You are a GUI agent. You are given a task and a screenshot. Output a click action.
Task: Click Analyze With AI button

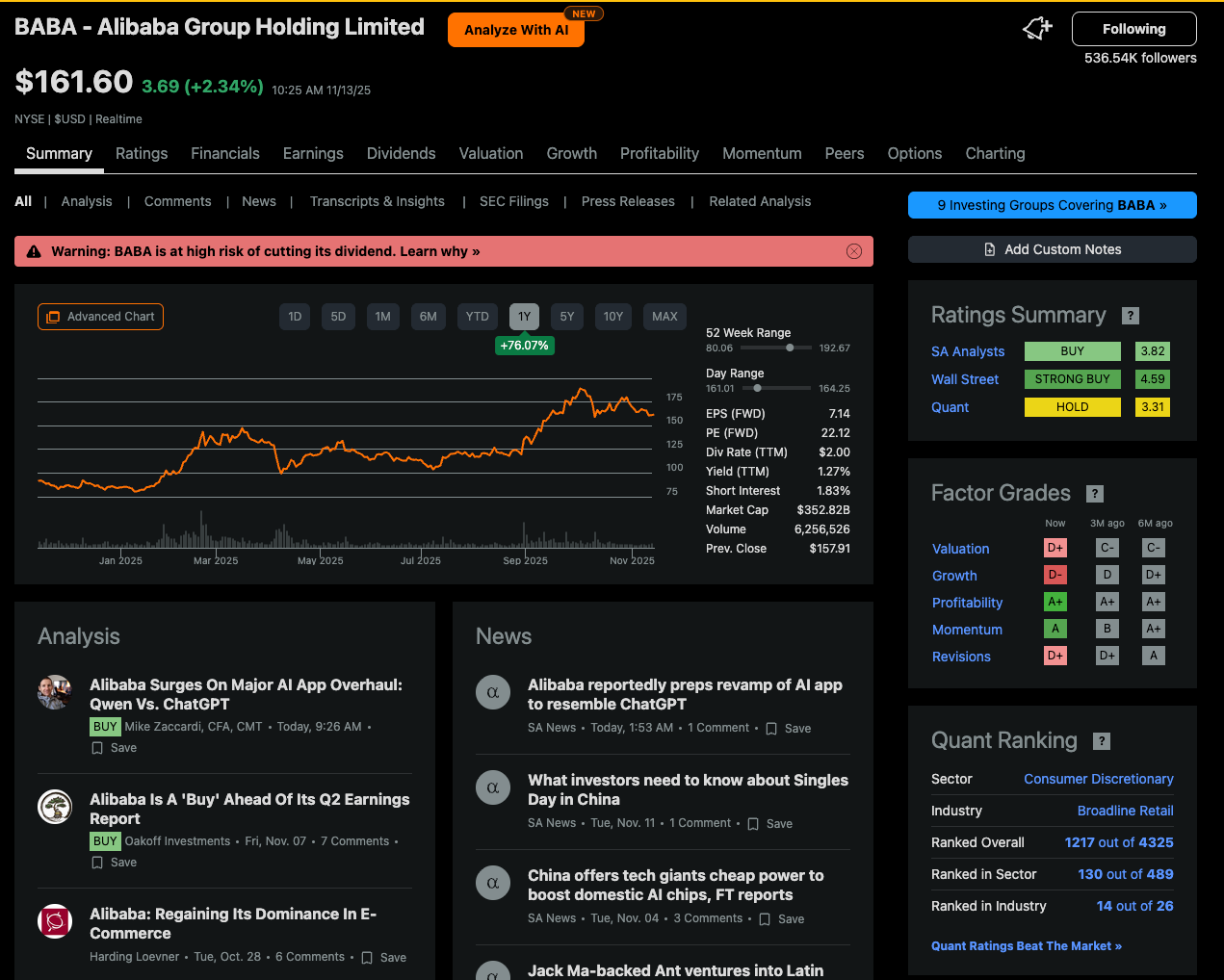(516, 30)
